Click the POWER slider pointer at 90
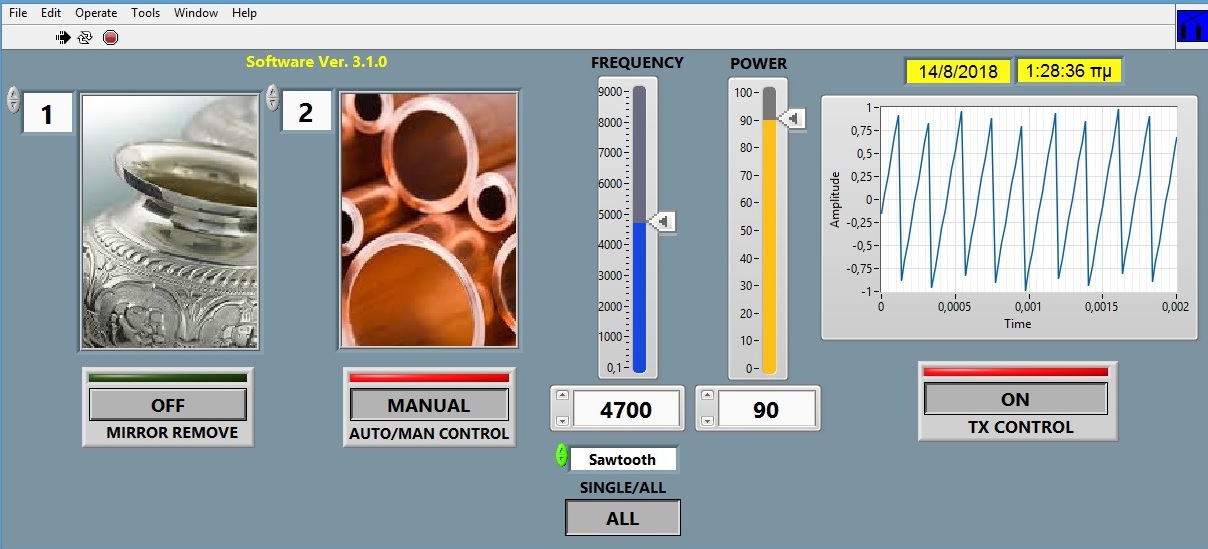 pyautogui.click(x=793, y=120)
